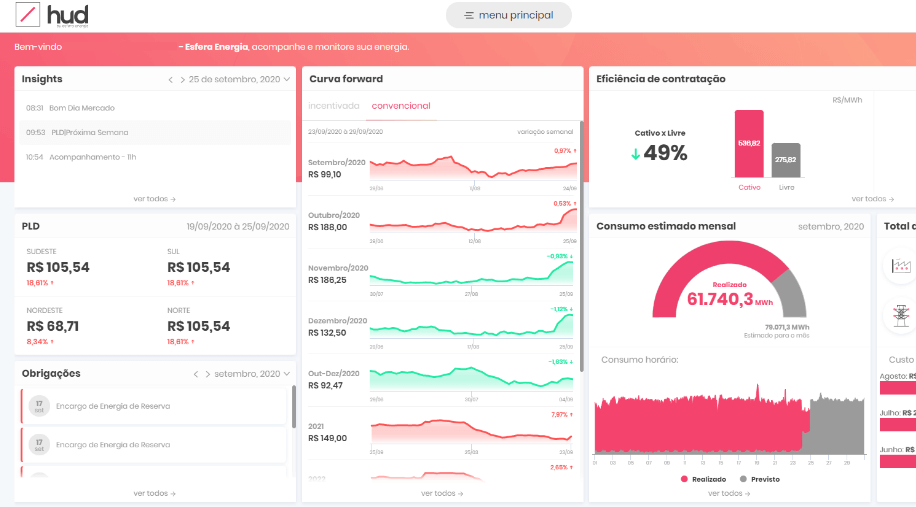Screen dimensions: 916x507
Task: Click the hud logo icon
Action: (x=29, y=15)
